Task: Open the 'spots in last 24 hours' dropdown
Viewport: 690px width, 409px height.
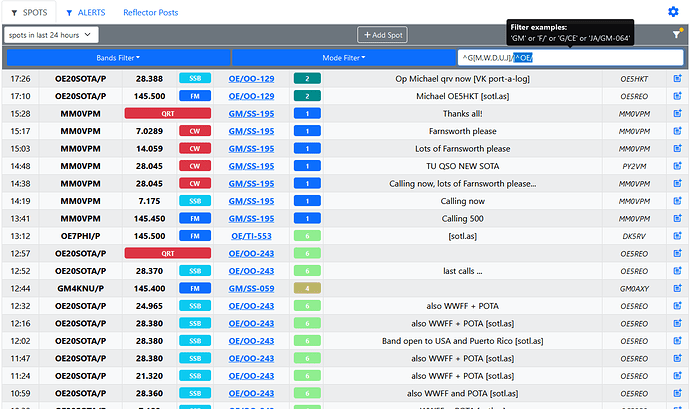Action: coord(51,35)
